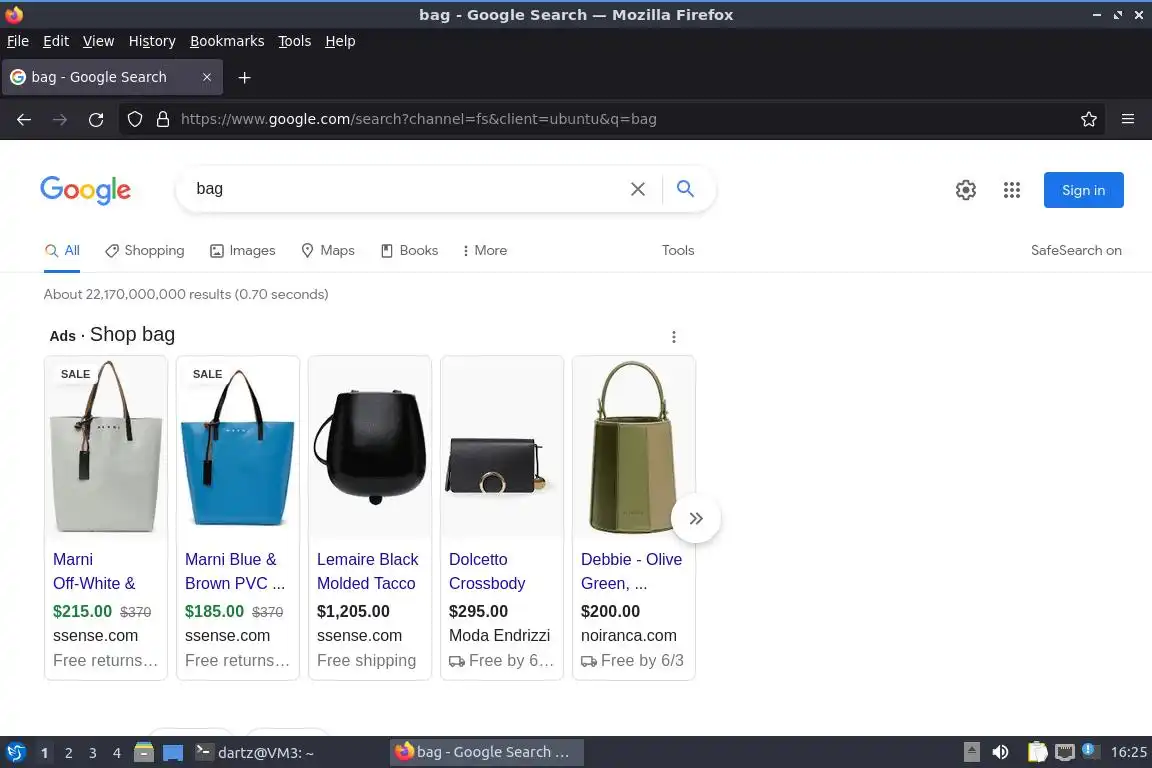This screenshot has height=768, width=1152.
Task: Open the Help menu
Action: tap(340, 41)
